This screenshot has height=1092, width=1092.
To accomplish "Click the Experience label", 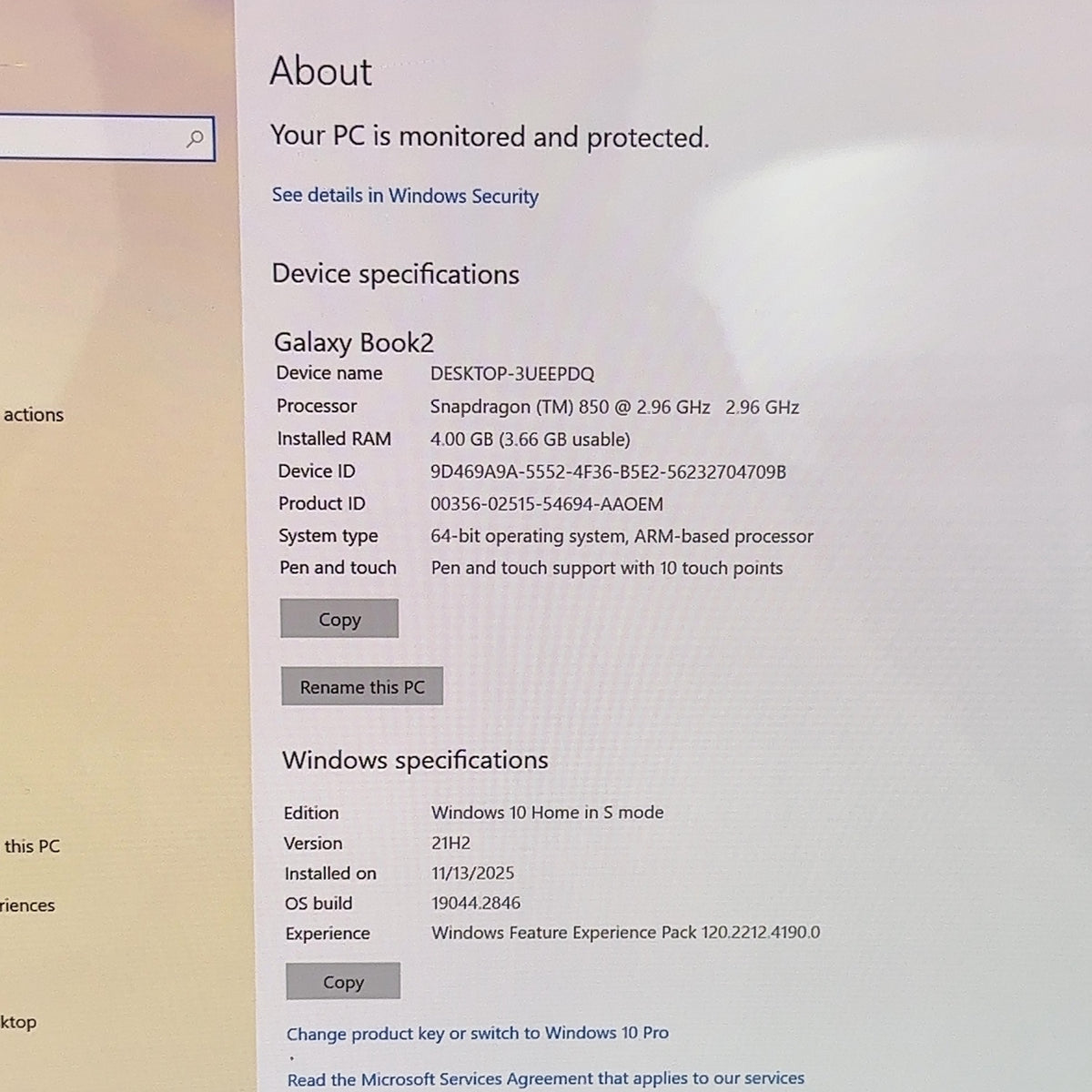I will pyautogui.click(x=328, y=934).
